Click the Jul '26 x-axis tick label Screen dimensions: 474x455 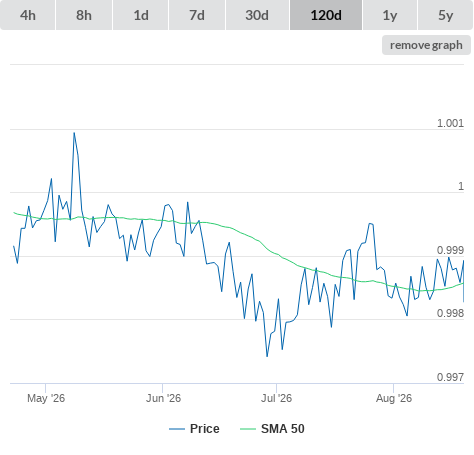click(x=276, y=398)
